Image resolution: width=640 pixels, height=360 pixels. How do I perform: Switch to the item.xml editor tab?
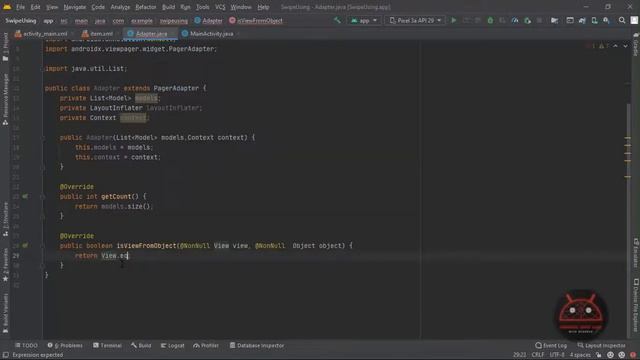tap(98, 34)
